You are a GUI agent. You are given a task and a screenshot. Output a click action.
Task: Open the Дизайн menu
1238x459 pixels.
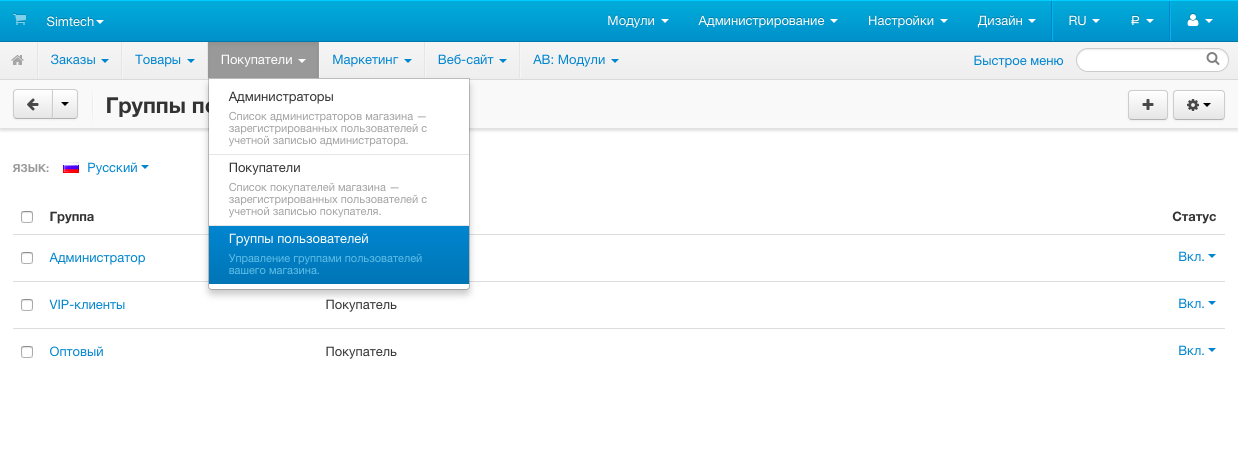pos(1007,20)
